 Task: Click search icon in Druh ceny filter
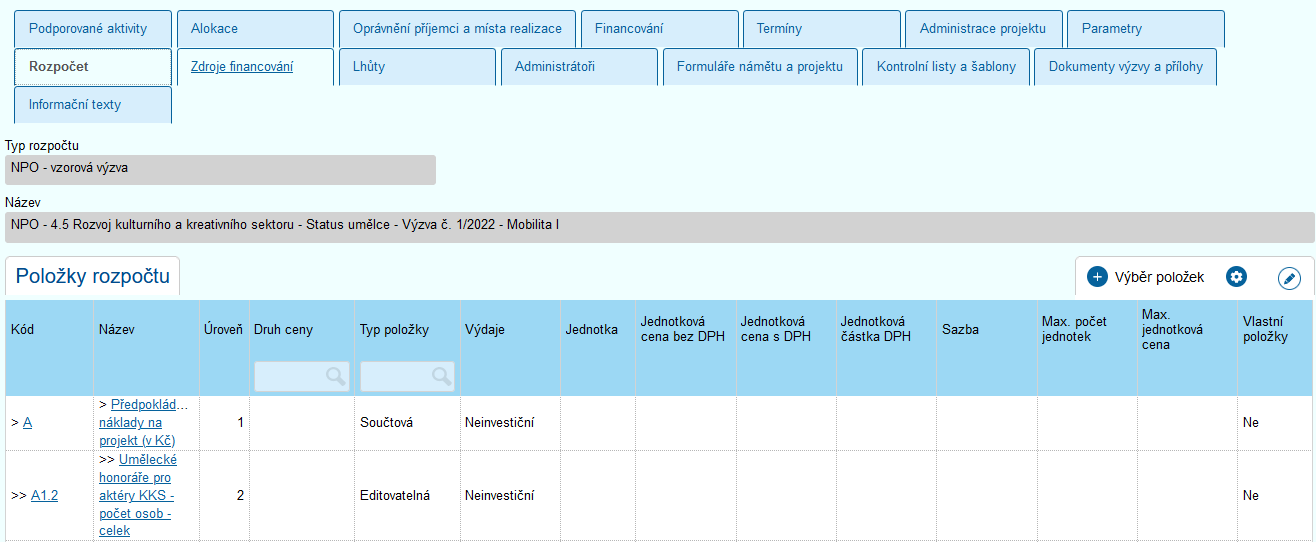pyautogui.click(x=335, y=376)
